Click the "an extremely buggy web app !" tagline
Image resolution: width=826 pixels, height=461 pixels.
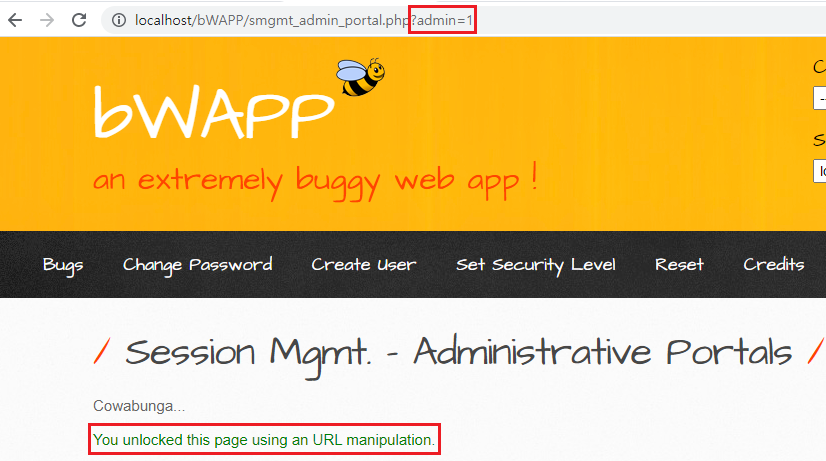point(316,181)
